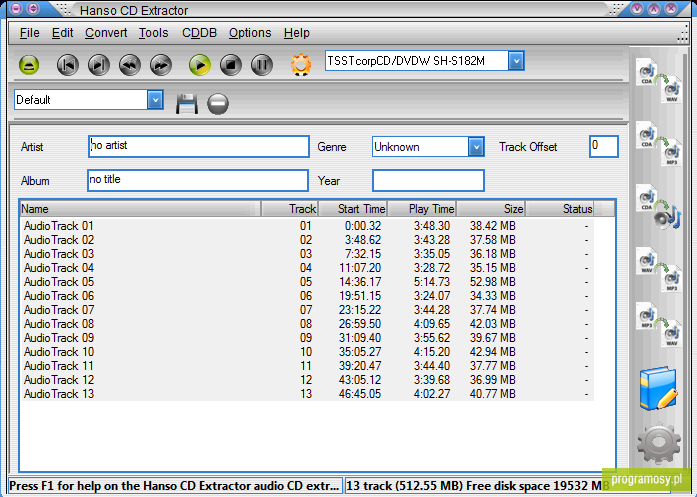Click the floppy disk save profile icon
This screenshot has height=497, width=697.
click(x=187, y=104)
